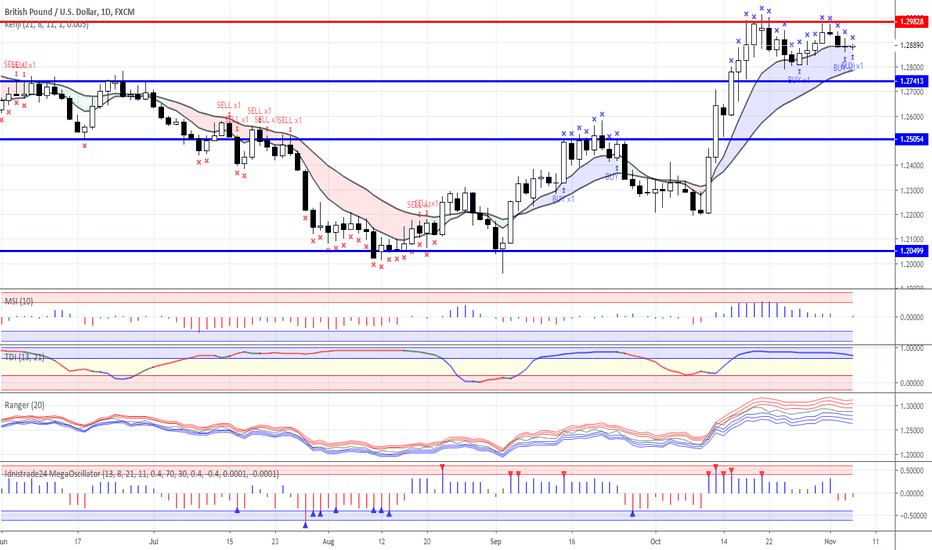
Task: Click the lone red triangle marker in MegaOscillator near Aug 20
Action: [x=442, y=468]
